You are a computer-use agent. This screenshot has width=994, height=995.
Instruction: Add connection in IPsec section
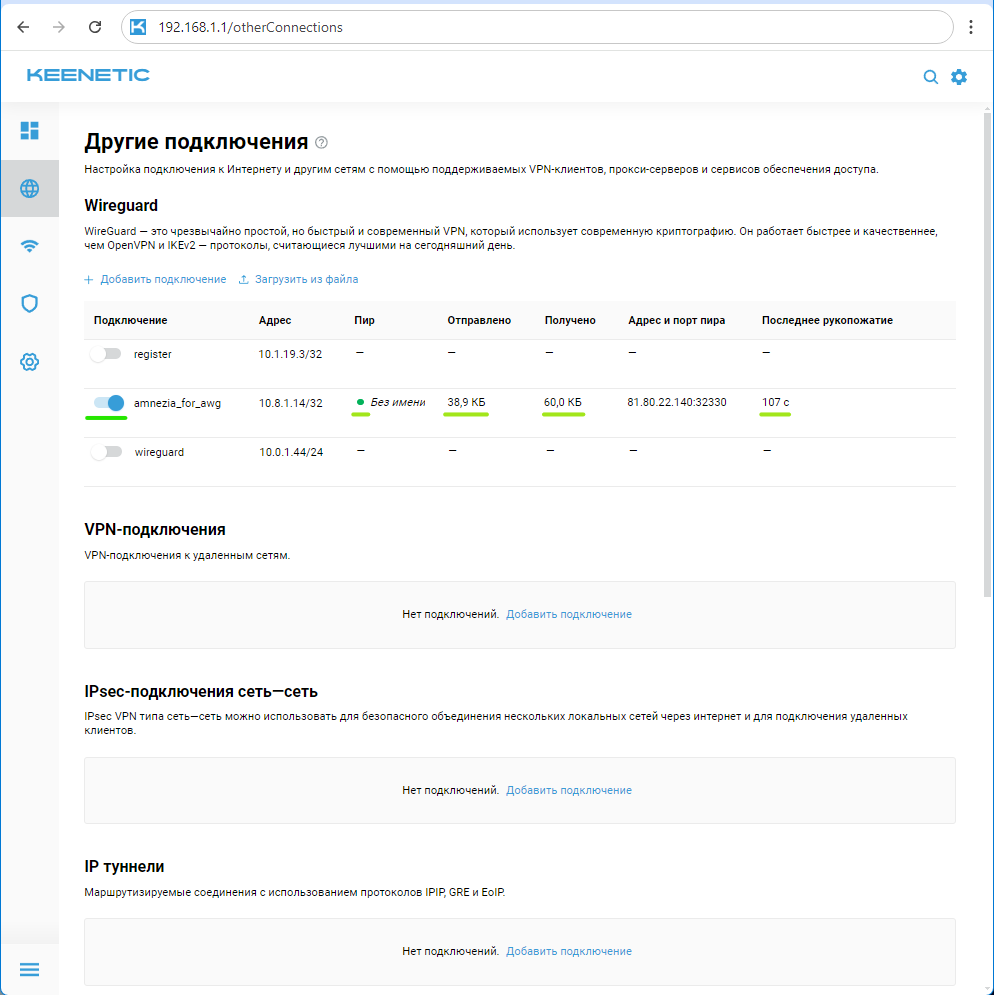[x=568, y=790]
